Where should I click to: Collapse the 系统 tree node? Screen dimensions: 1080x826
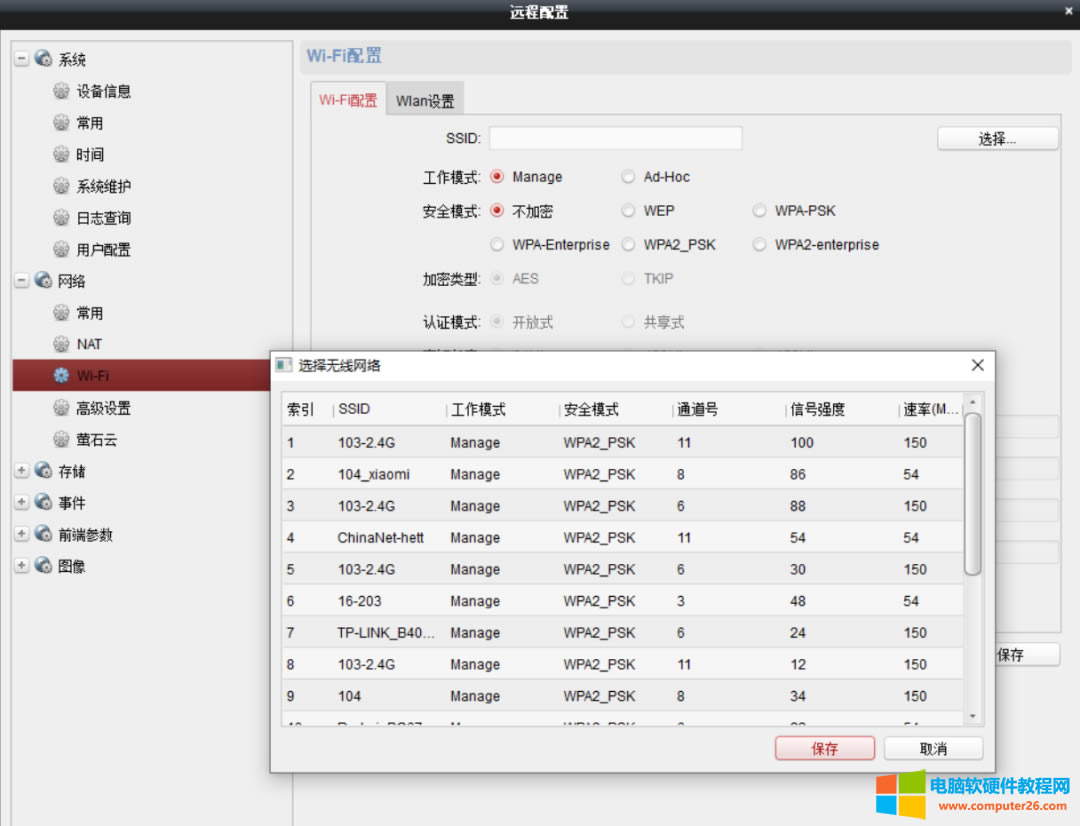click(22, 59)
